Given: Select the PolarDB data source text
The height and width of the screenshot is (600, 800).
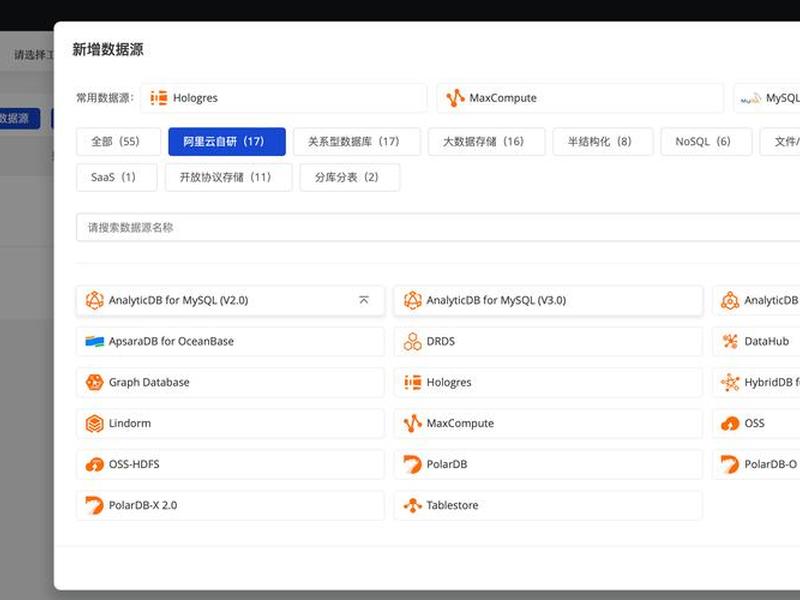Looking at the screenshot, I should [447, 464].
